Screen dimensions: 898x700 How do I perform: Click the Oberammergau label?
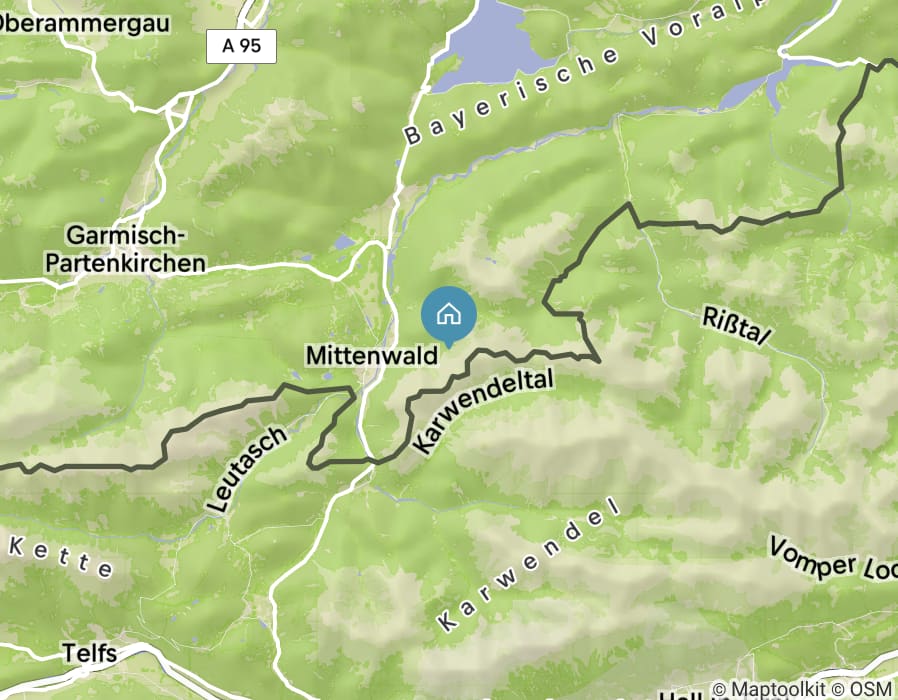(85, 23)
